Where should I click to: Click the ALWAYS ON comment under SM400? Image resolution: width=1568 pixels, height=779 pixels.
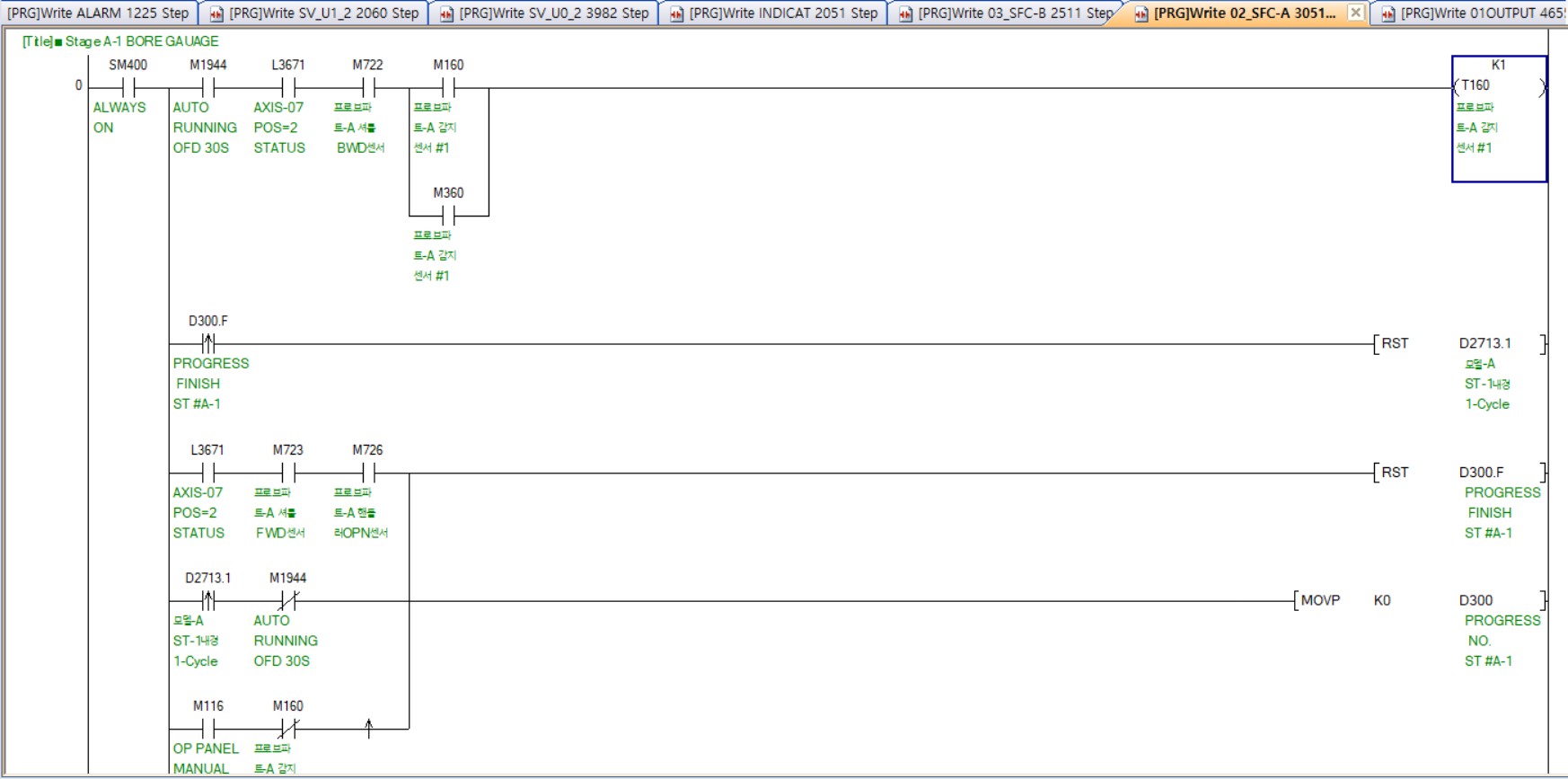(119, 118)
